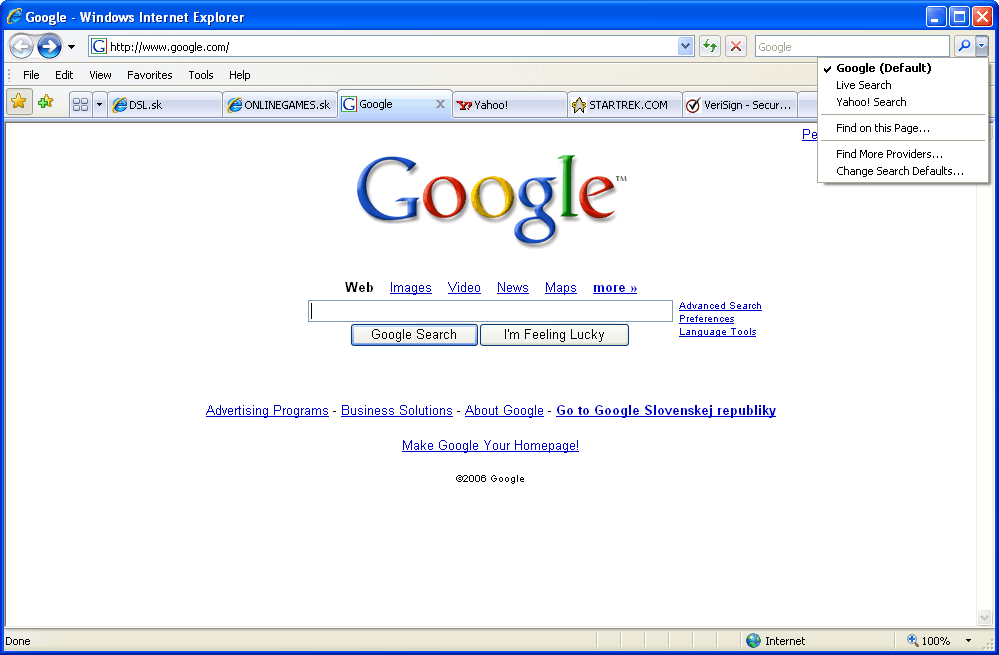Click the Internet Explorer title bar icon
999x655 pixels.
click(14, 17)
